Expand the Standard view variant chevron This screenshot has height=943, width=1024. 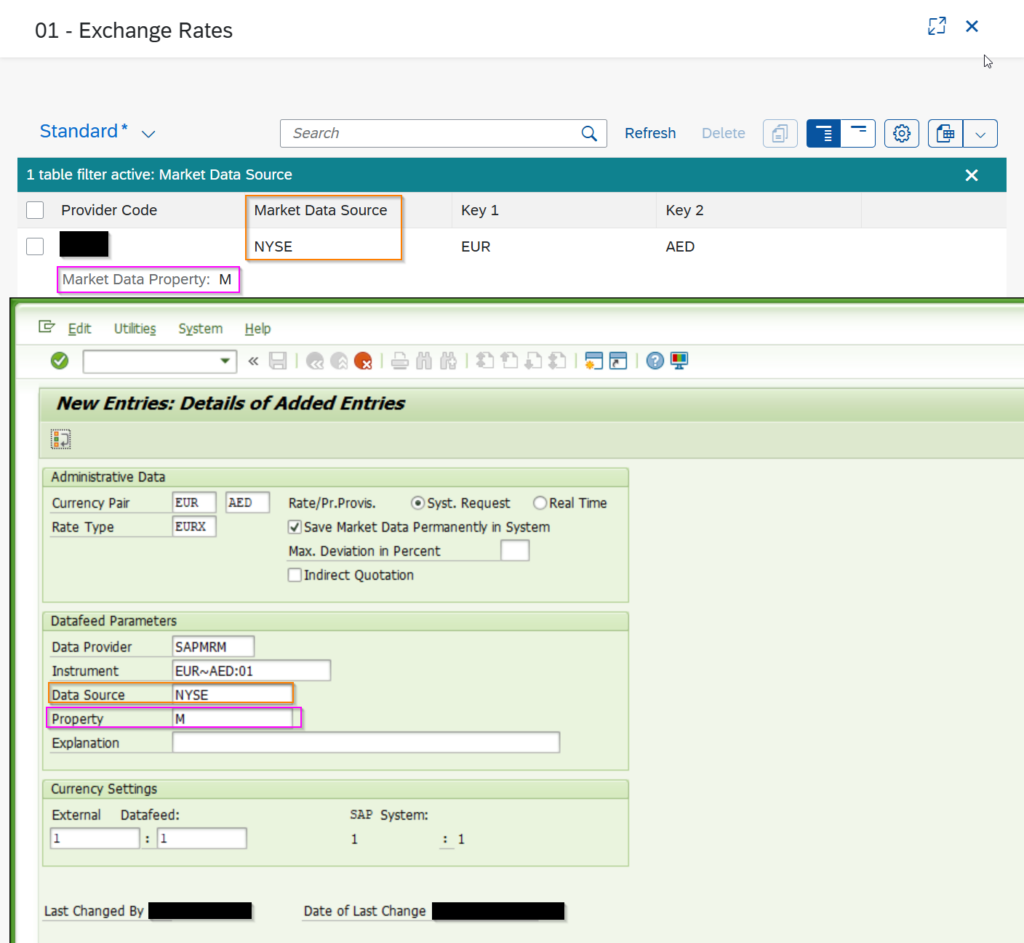(x=148, y=134)
